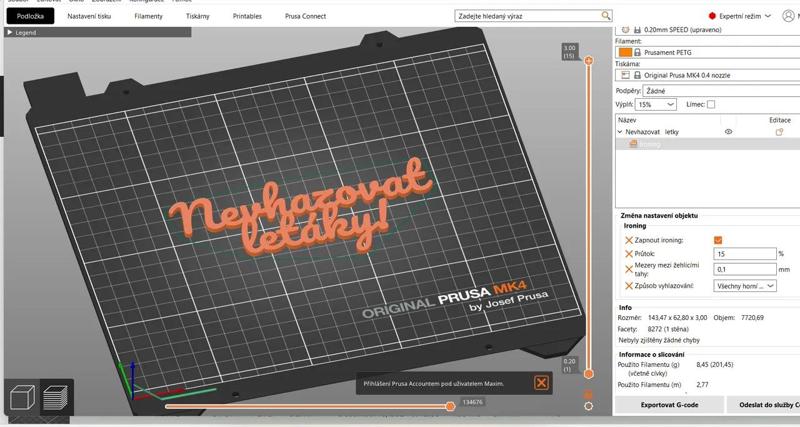Click the Název column header
800x427 pixels.
point(627,120)
